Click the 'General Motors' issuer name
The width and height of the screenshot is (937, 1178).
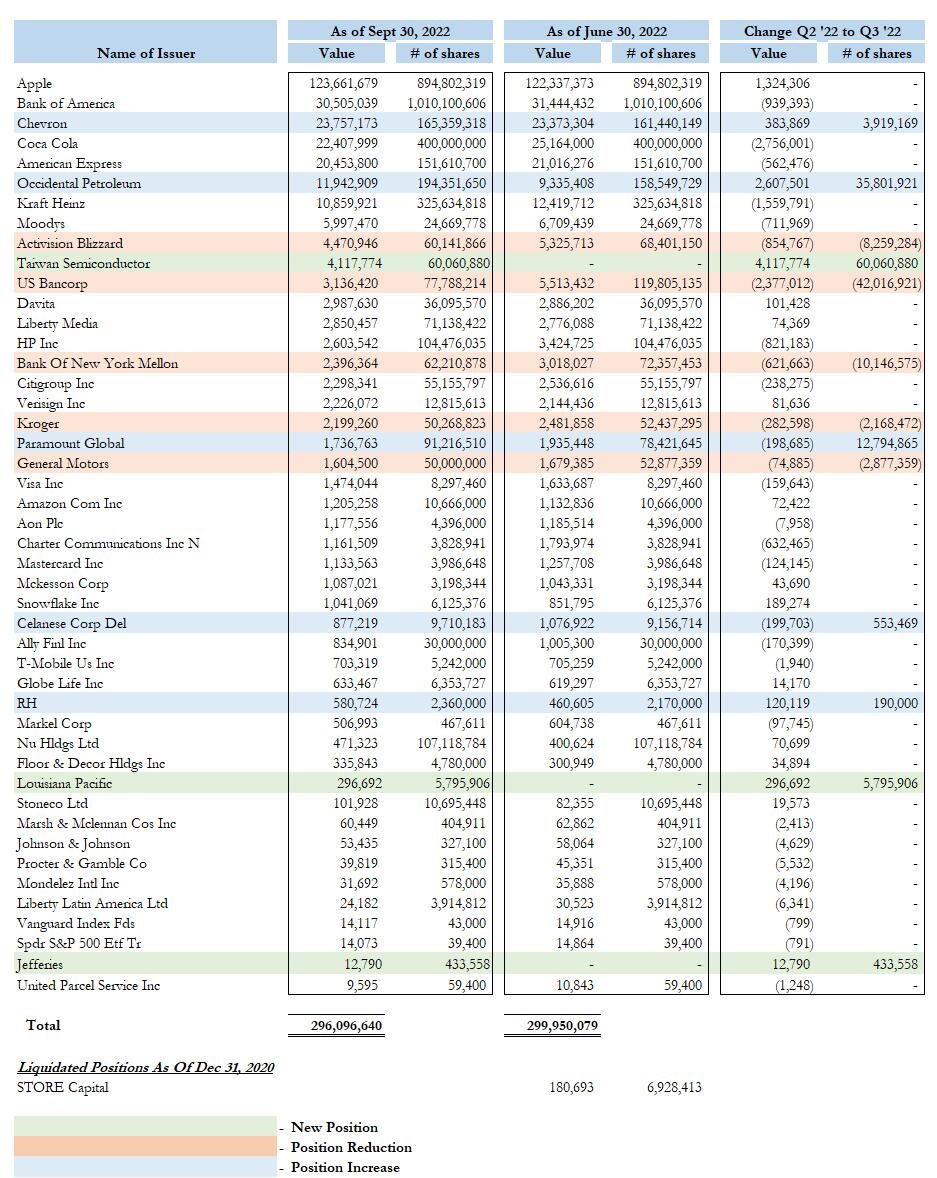[x=63, y=464]
